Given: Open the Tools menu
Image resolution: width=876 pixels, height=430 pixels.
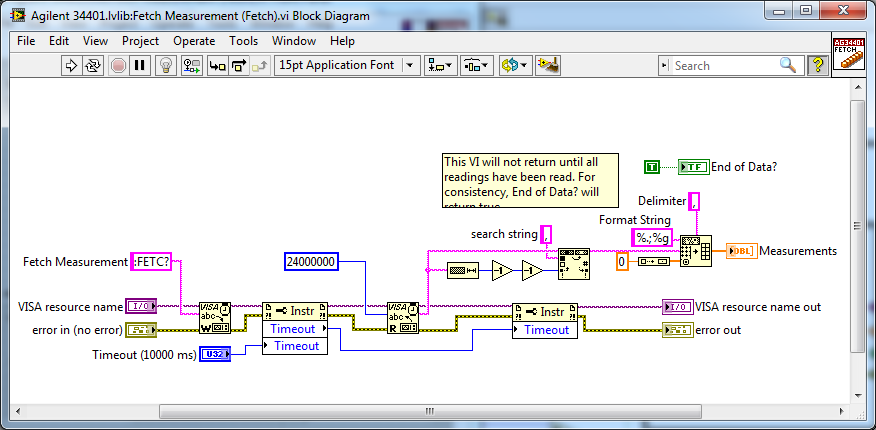Looking at the screenshot, I should pos(244,41).
